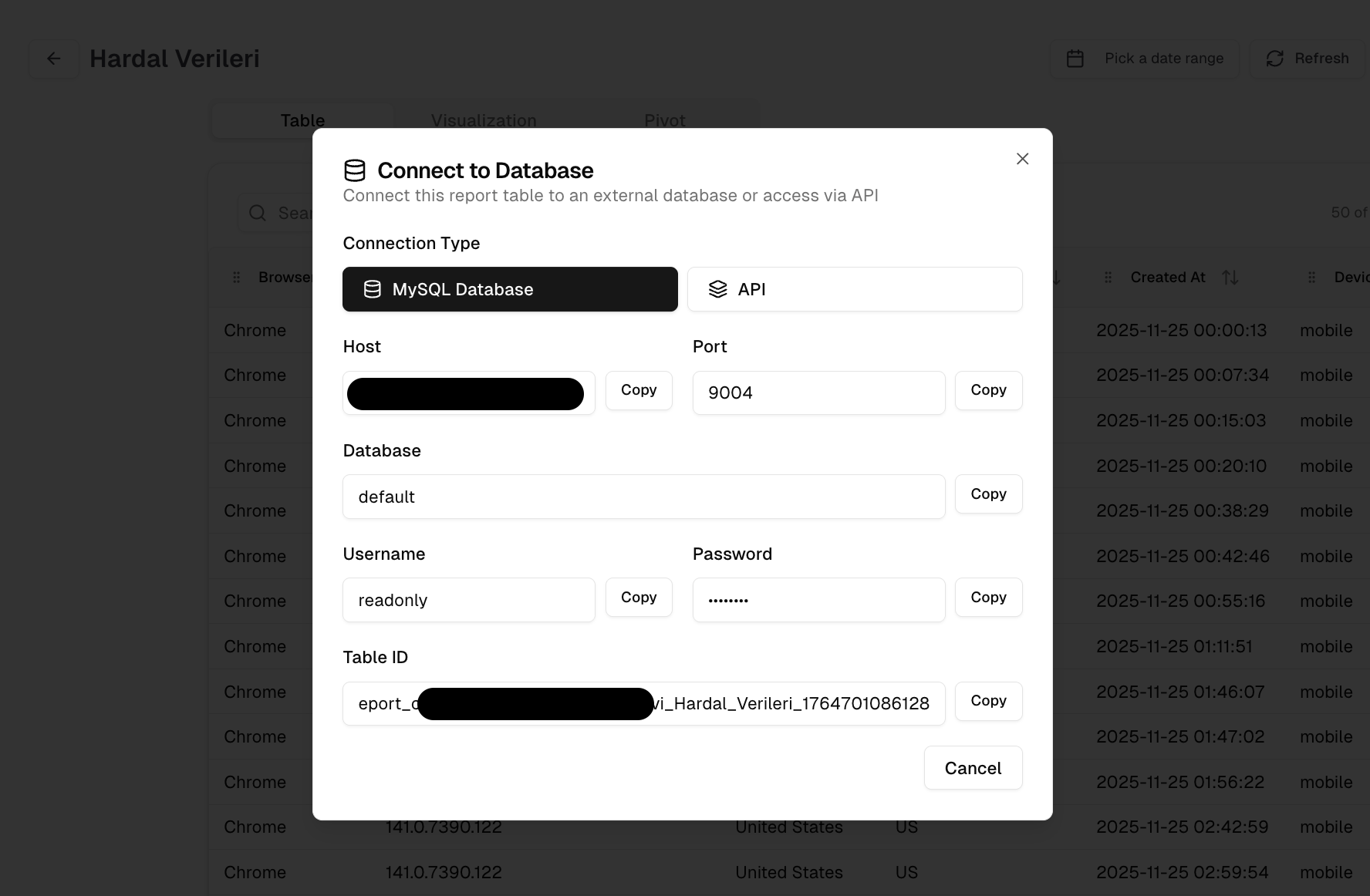Switch to the Visualization tab
Viewport: 1370px width, 896px height.
484,120
